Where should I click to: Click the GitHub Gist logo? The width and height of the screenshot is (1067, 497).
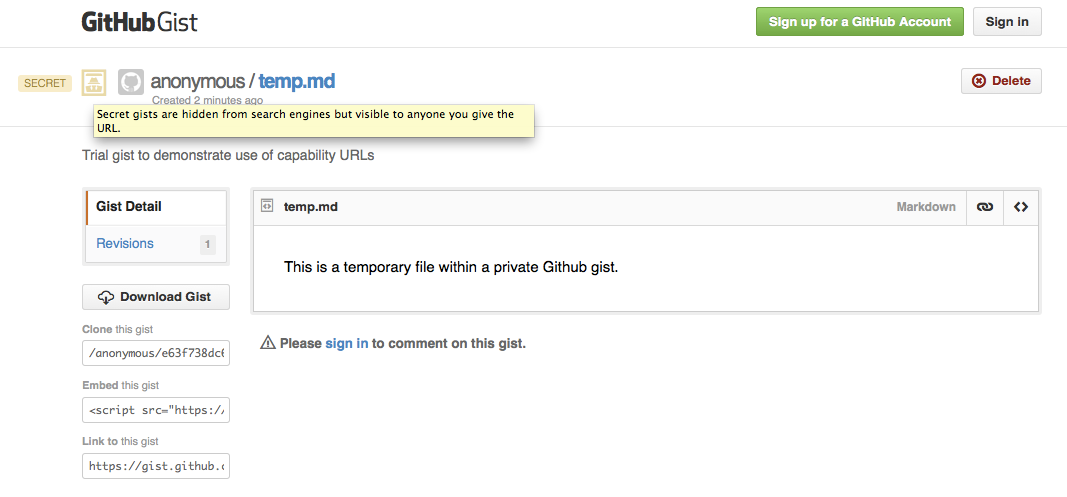coord(139,22)
